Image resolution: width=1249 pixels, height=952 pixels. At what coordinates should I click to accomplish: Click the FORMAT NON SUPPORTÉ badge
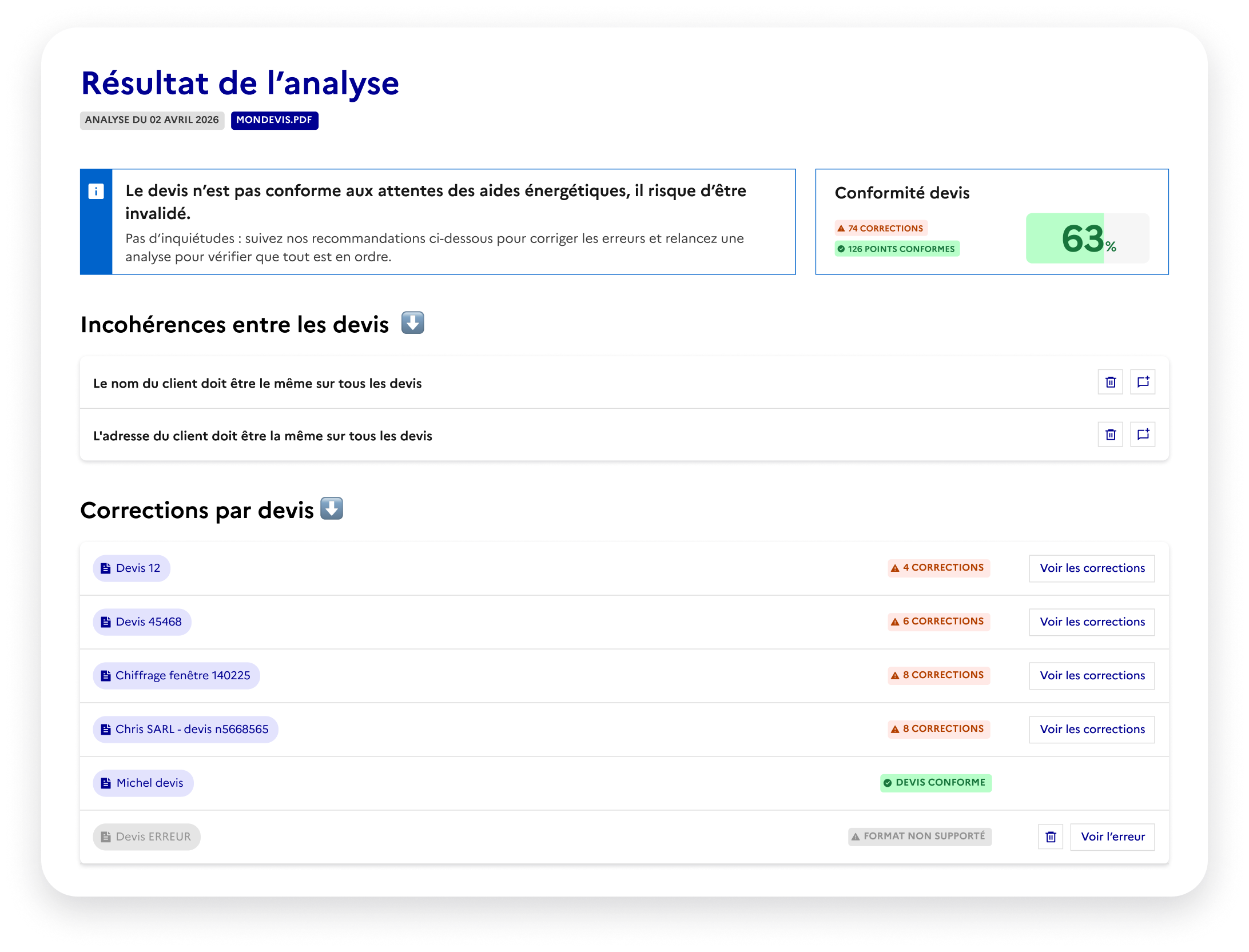pos(920,837)
